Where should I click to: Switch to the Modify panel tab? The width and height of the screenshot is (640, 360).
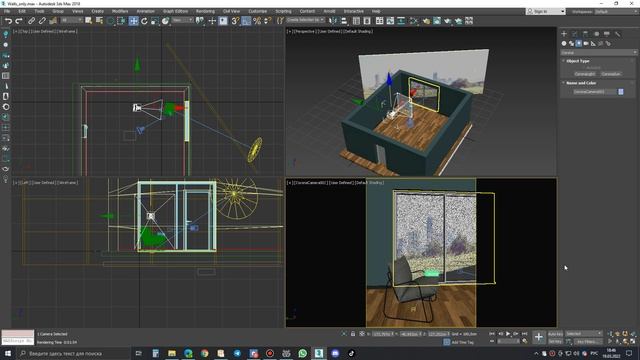point(575,34)
